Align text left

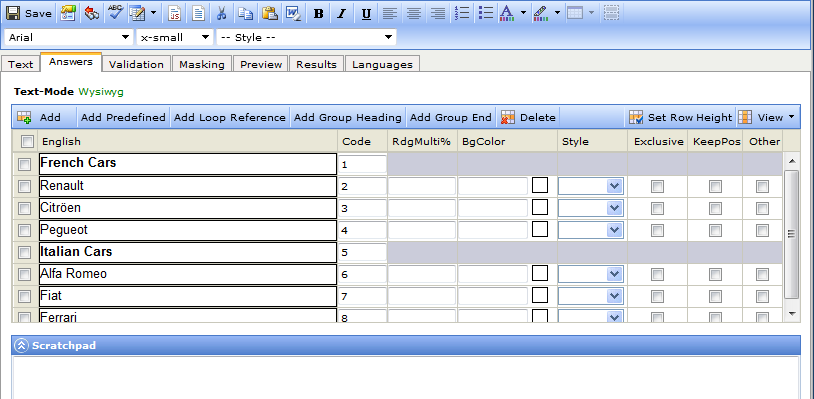coord(389,13)
